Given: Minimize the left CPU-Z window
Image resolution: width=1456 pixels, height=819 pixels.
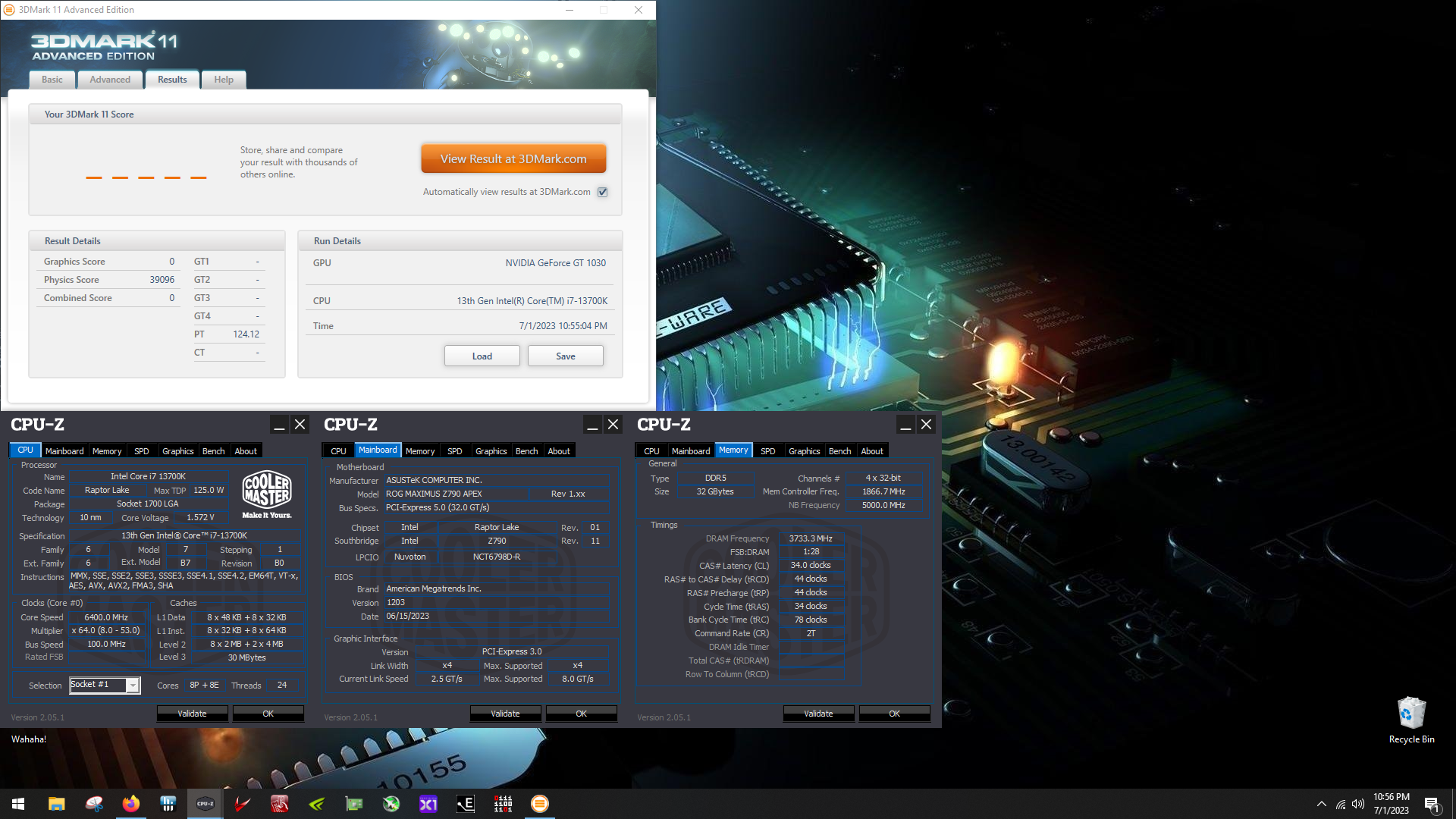Looking at the screenshot, I should (279, 425).
